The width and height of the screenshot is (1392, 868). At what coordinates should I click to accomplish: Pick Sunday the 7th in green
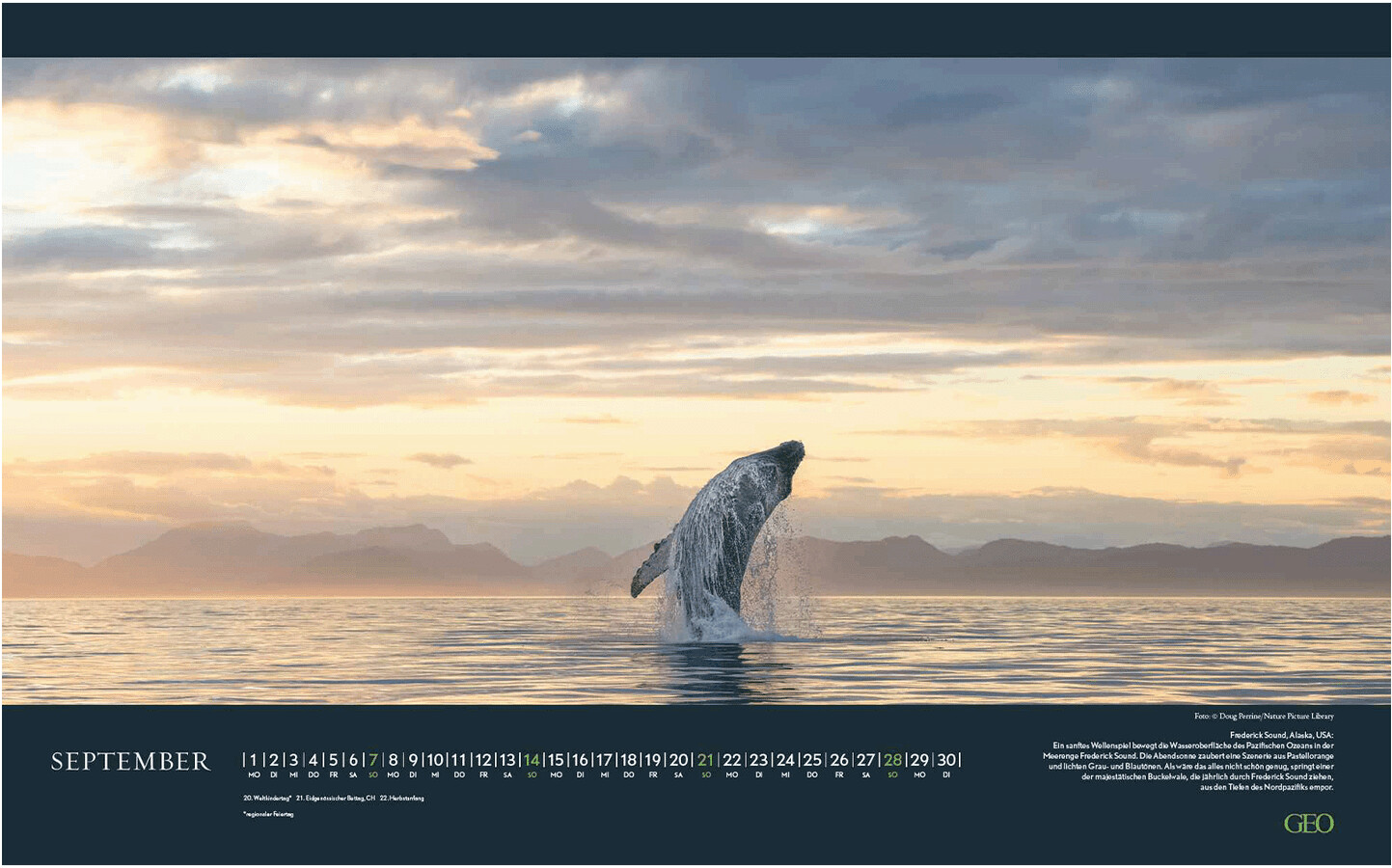(x=373, y=761)
